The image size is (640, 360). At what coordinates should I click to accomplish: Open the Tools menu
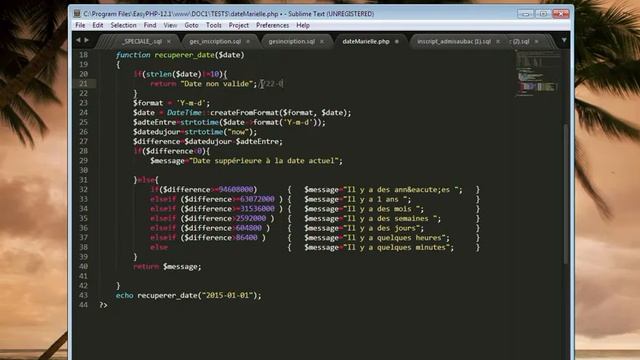click(213, 25)
